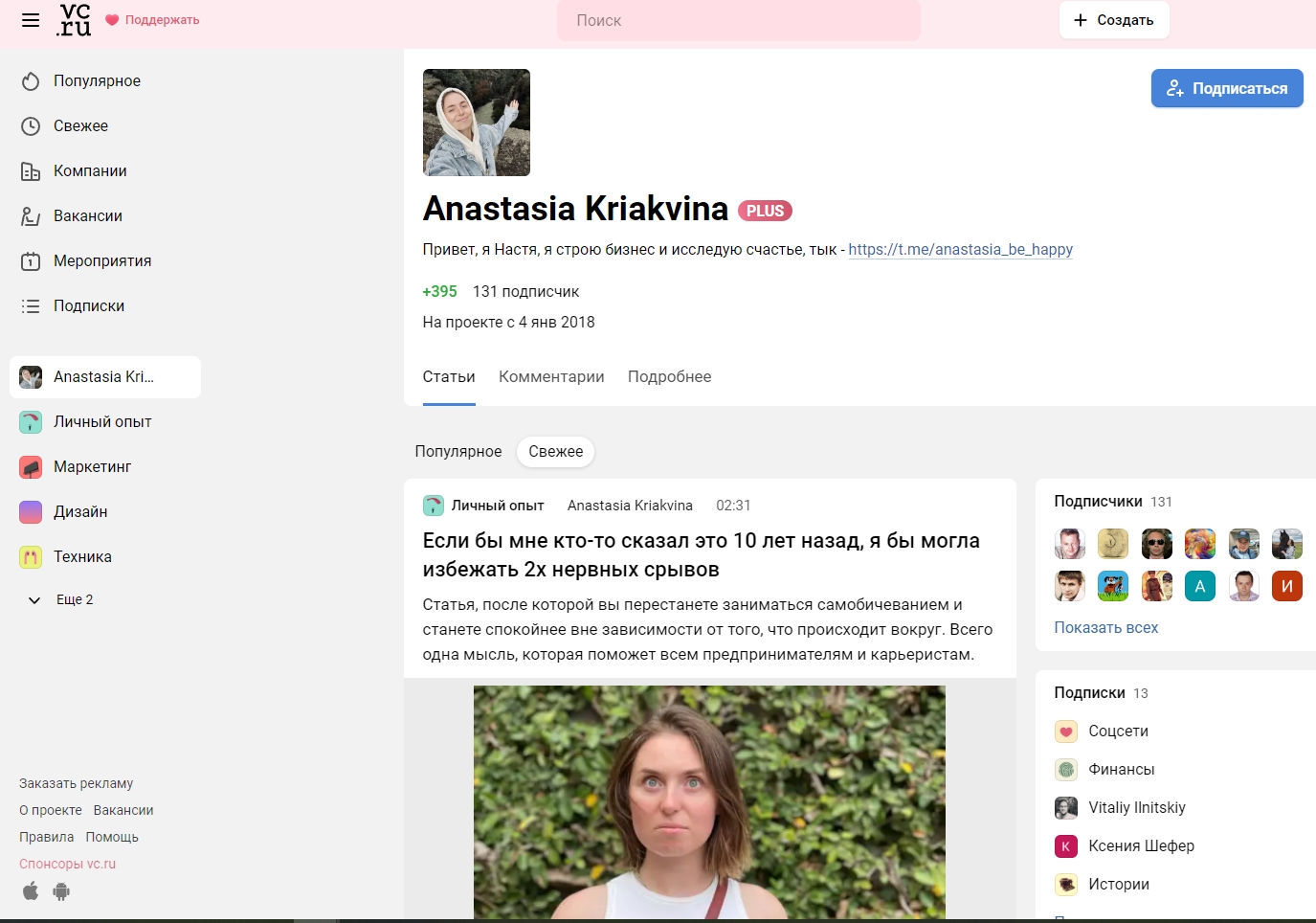This screenshot has height=923, width=1316.
Task: Click Техника yellow icon in sidebar
Action: pos(31,557)
